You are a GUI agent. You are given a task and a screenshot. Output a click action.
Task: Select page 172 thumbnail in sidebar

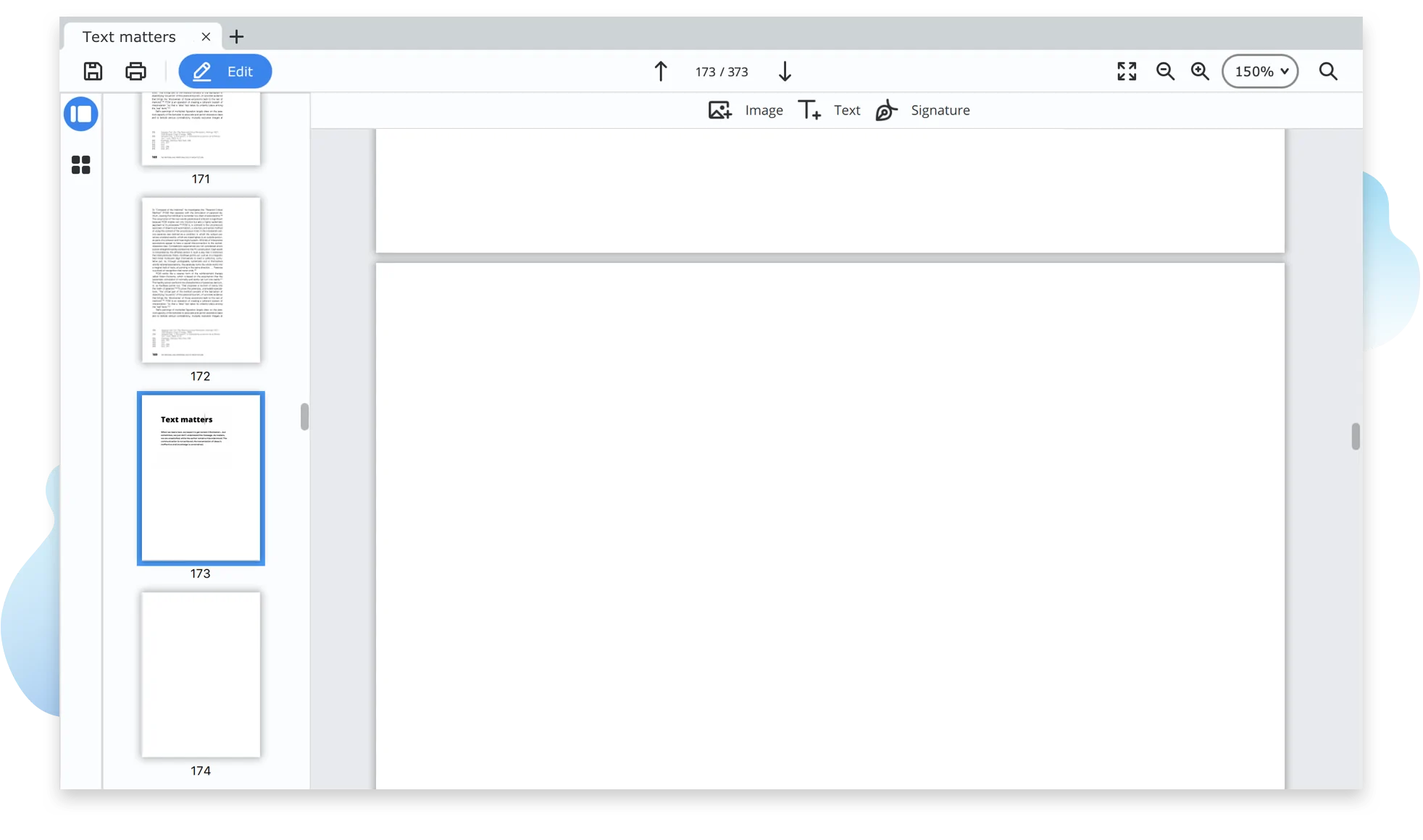click(200, 280)
